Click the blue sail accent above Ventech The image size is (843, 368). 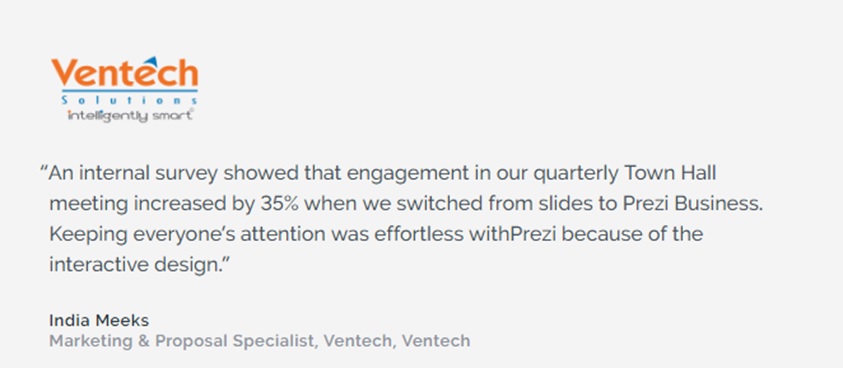(149, 61)
